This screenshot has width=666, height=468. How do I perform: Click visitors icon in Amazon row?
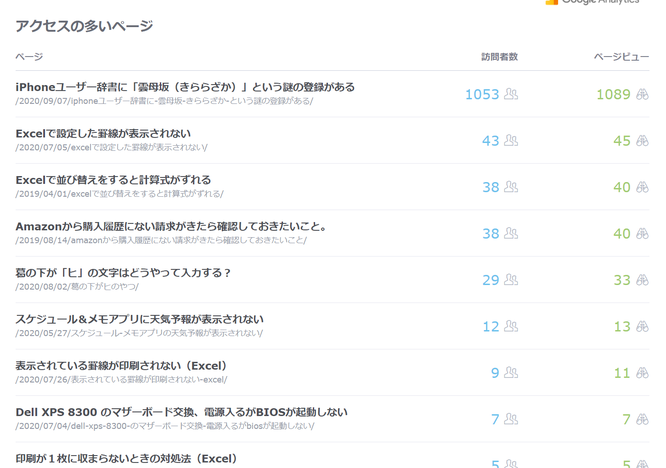coord(511,233)
